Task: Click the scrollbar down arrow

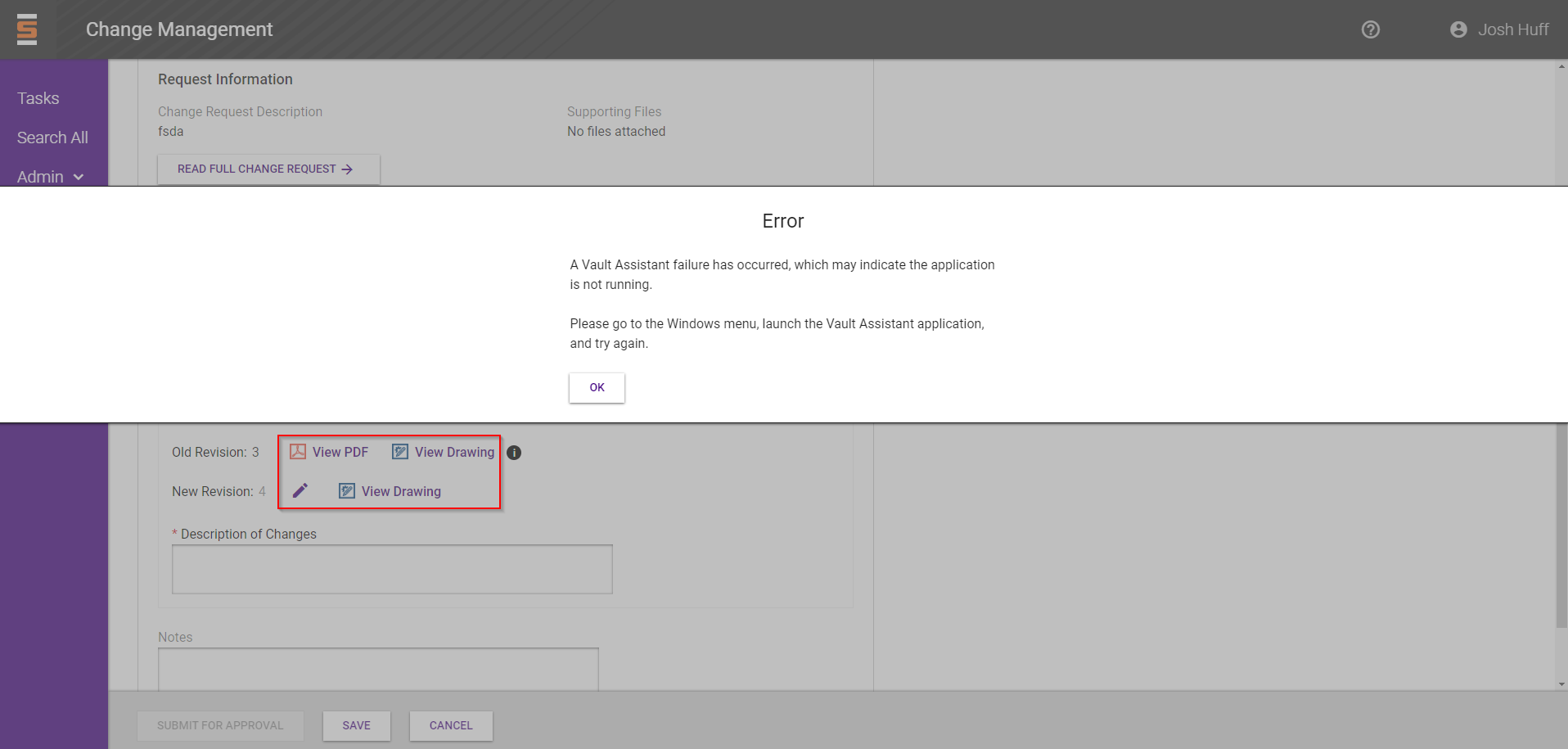Action: click(1561, 684)
